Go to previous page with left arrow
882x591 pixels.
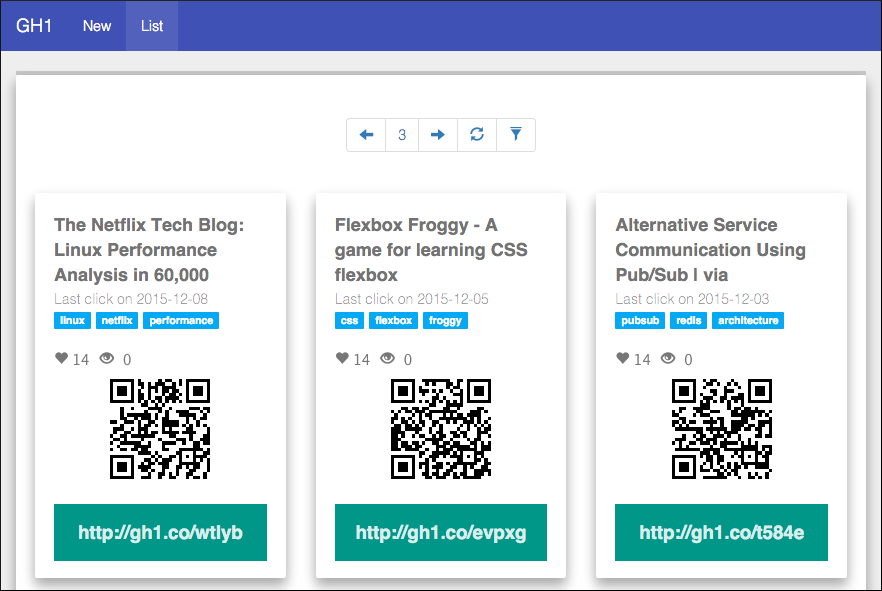[x=366, y=135]
